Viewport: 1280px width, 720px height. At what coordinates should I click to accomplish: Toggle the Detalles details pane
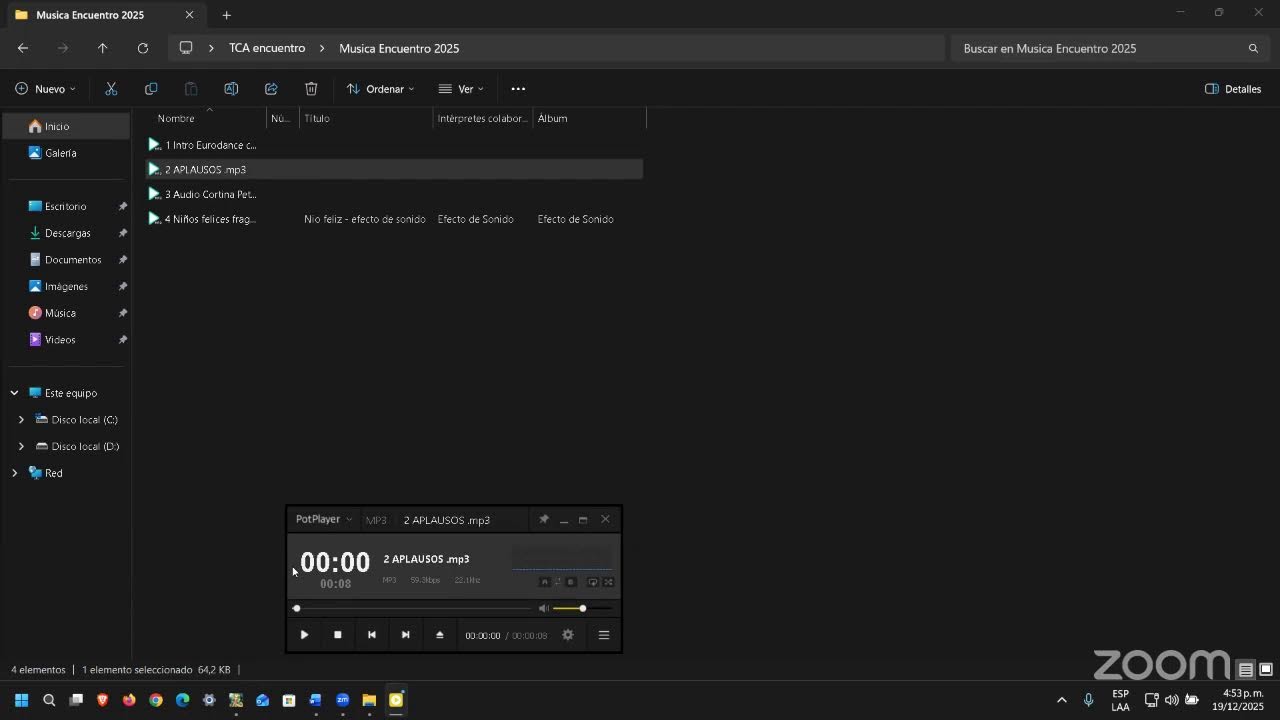click(1233, 89)
